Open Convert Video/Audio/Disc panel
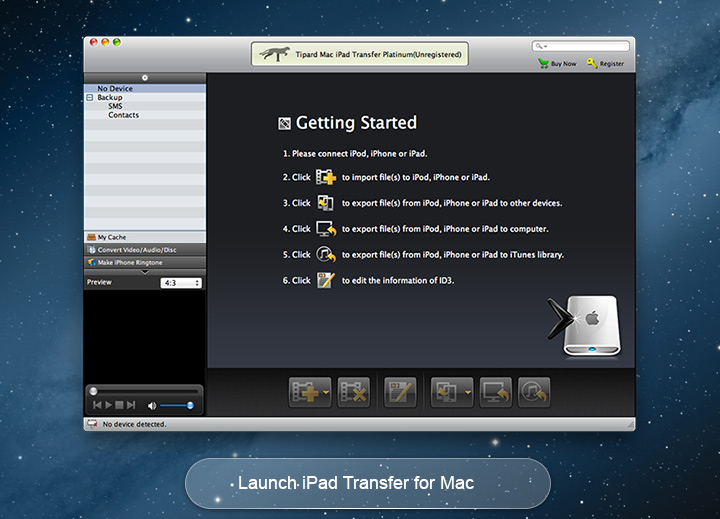 click(145, 250)
